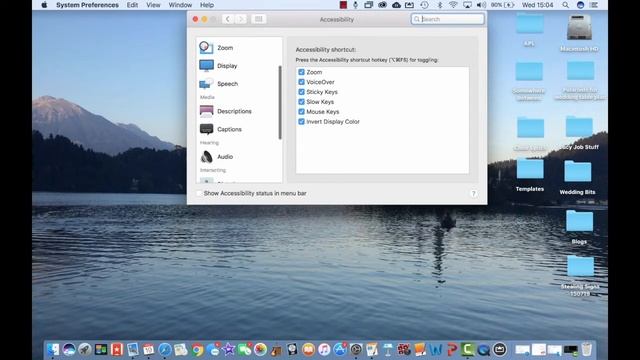Open help with the question mark button
This screenshot has height=360, width=640.
[x=473, y=193]
